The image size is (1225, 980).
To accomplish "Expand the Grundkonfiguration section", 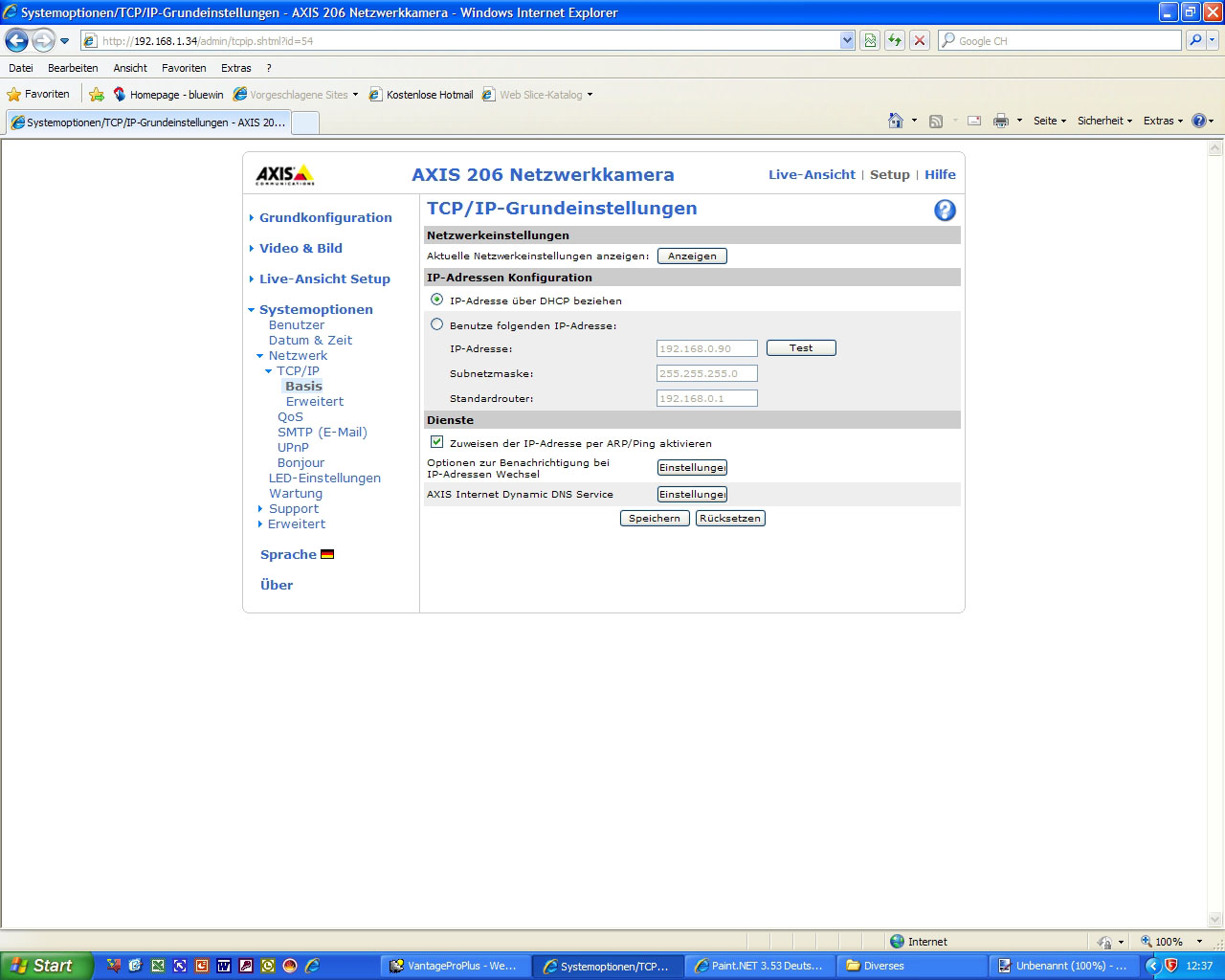I will [x=325, y=217].
